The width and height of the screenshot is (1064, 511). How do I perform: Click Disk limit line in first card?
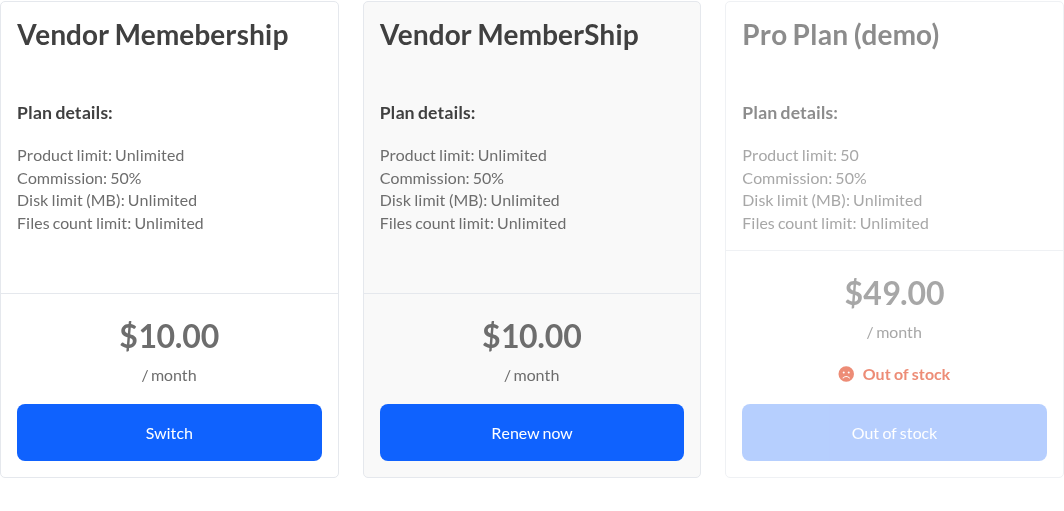107,200
